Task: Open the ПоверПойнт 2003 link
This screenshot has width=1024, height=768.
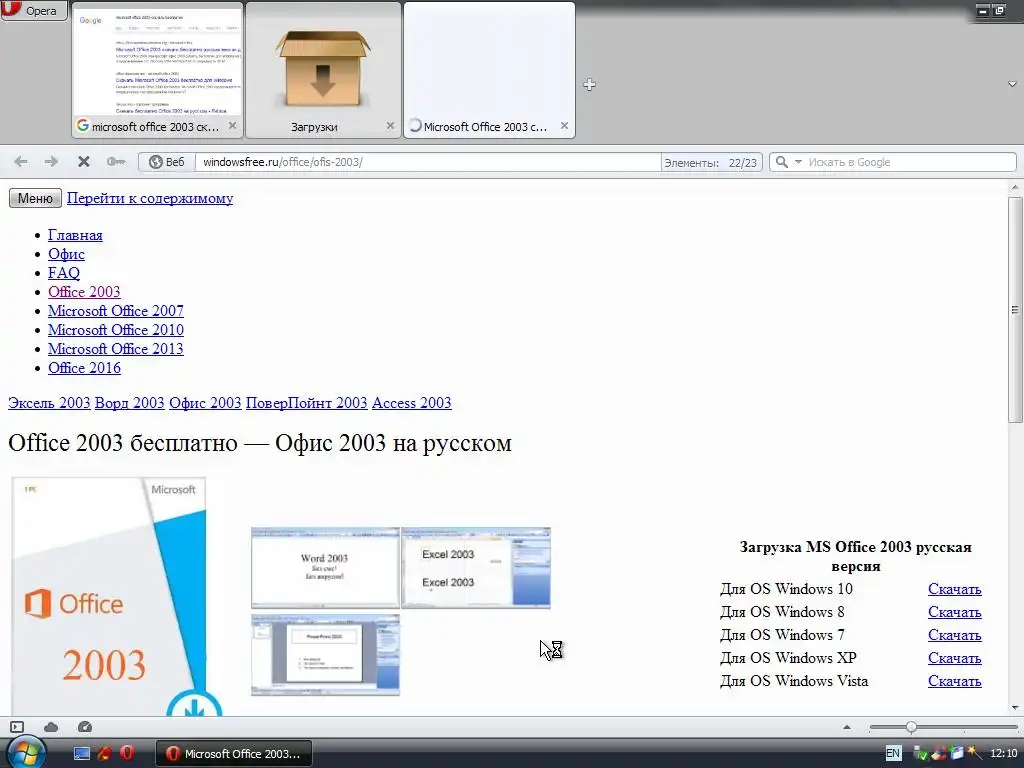Action: (x=306, y=402)
